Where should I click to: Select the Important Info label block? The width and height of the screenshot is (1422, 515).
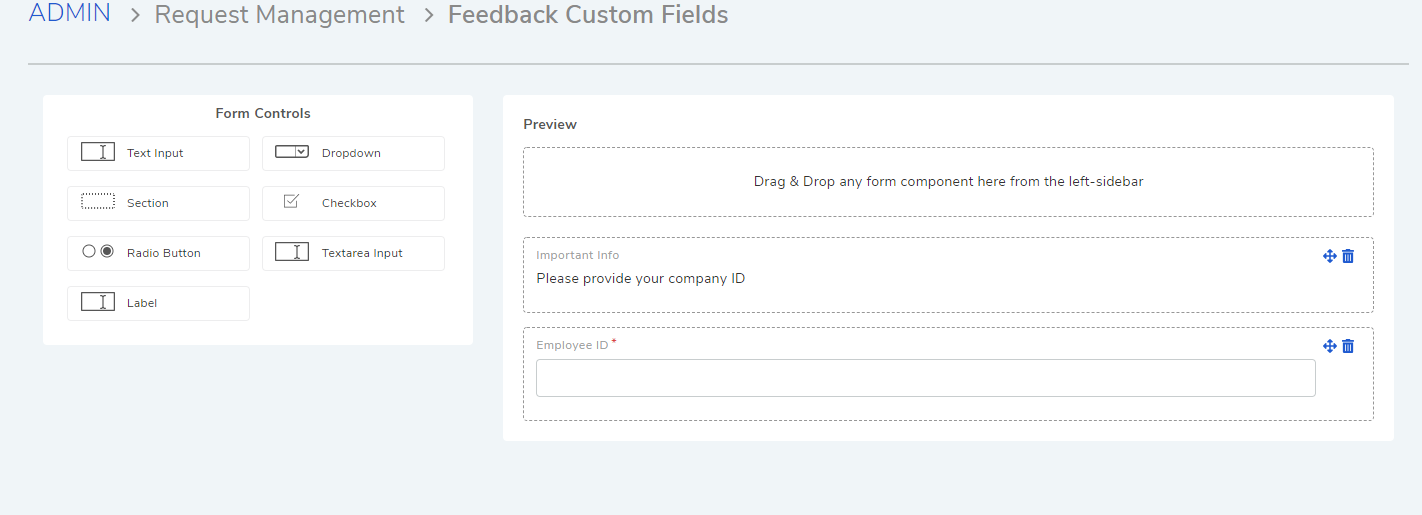point(948,275)
